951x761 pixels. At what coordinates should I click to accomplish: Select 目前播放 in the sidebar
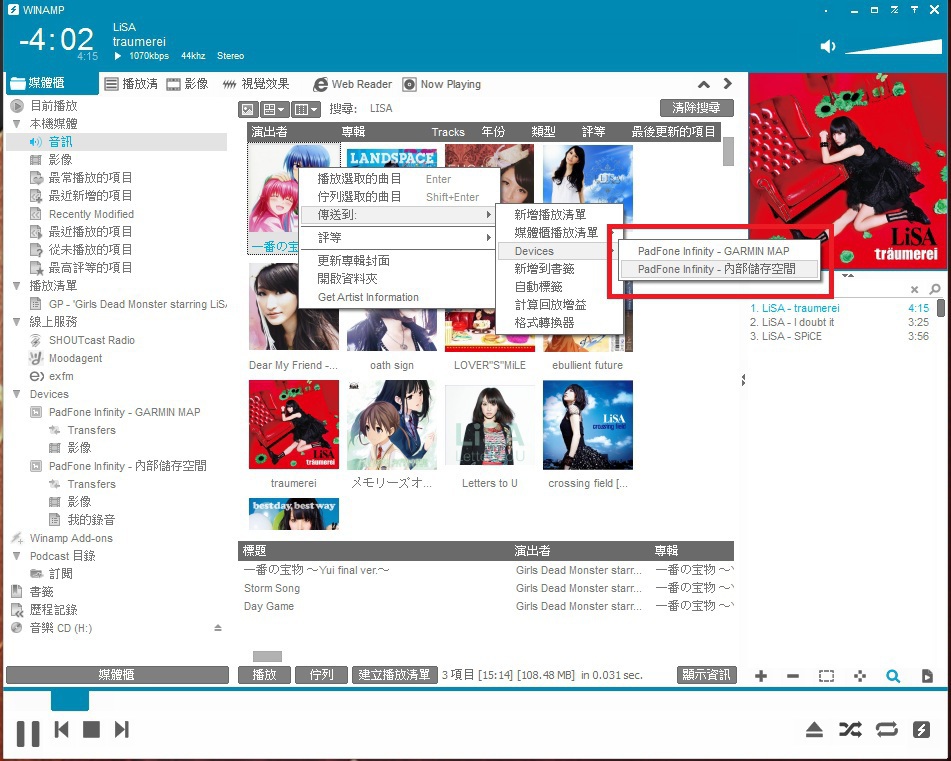(x=54, y=106)
